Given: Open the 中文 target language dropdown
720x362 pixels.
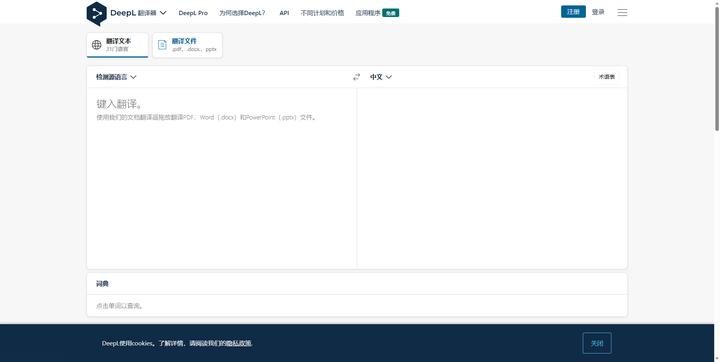Looking at the screenshot, I should pyautogui.click(x=381, y=77).
